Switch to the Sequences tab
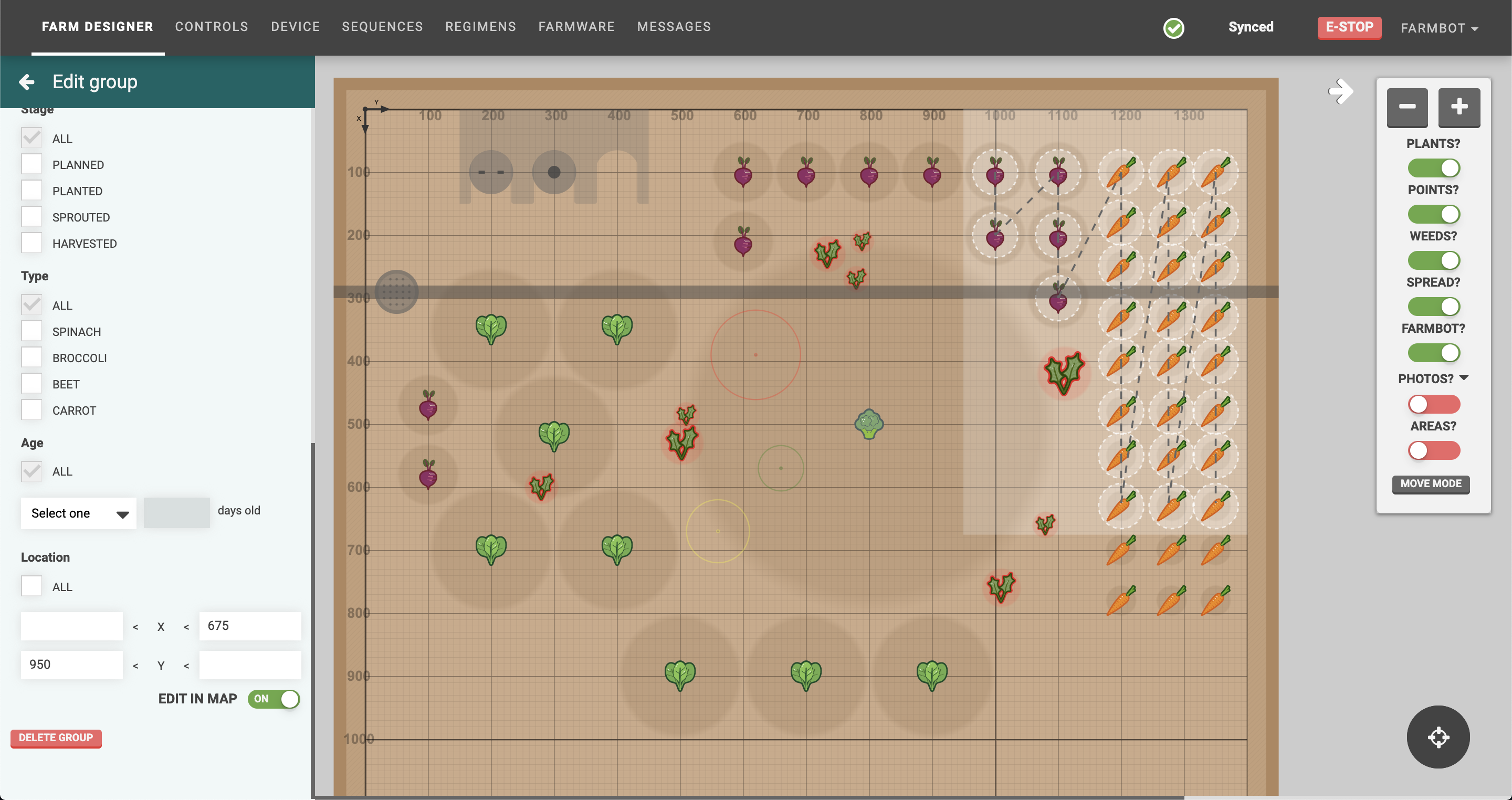 (382, 26)
